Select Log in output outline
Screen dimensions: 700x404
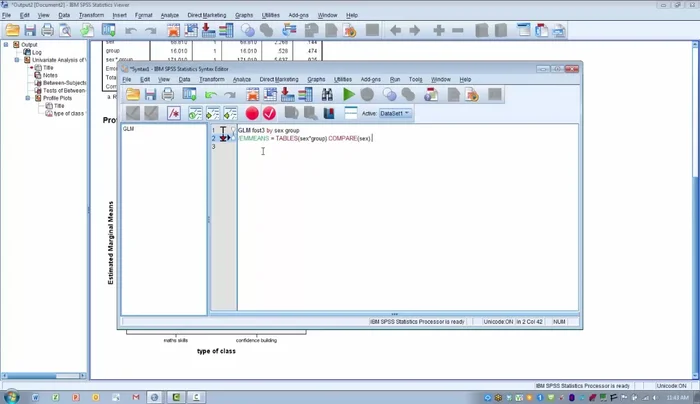click(37, 52)
